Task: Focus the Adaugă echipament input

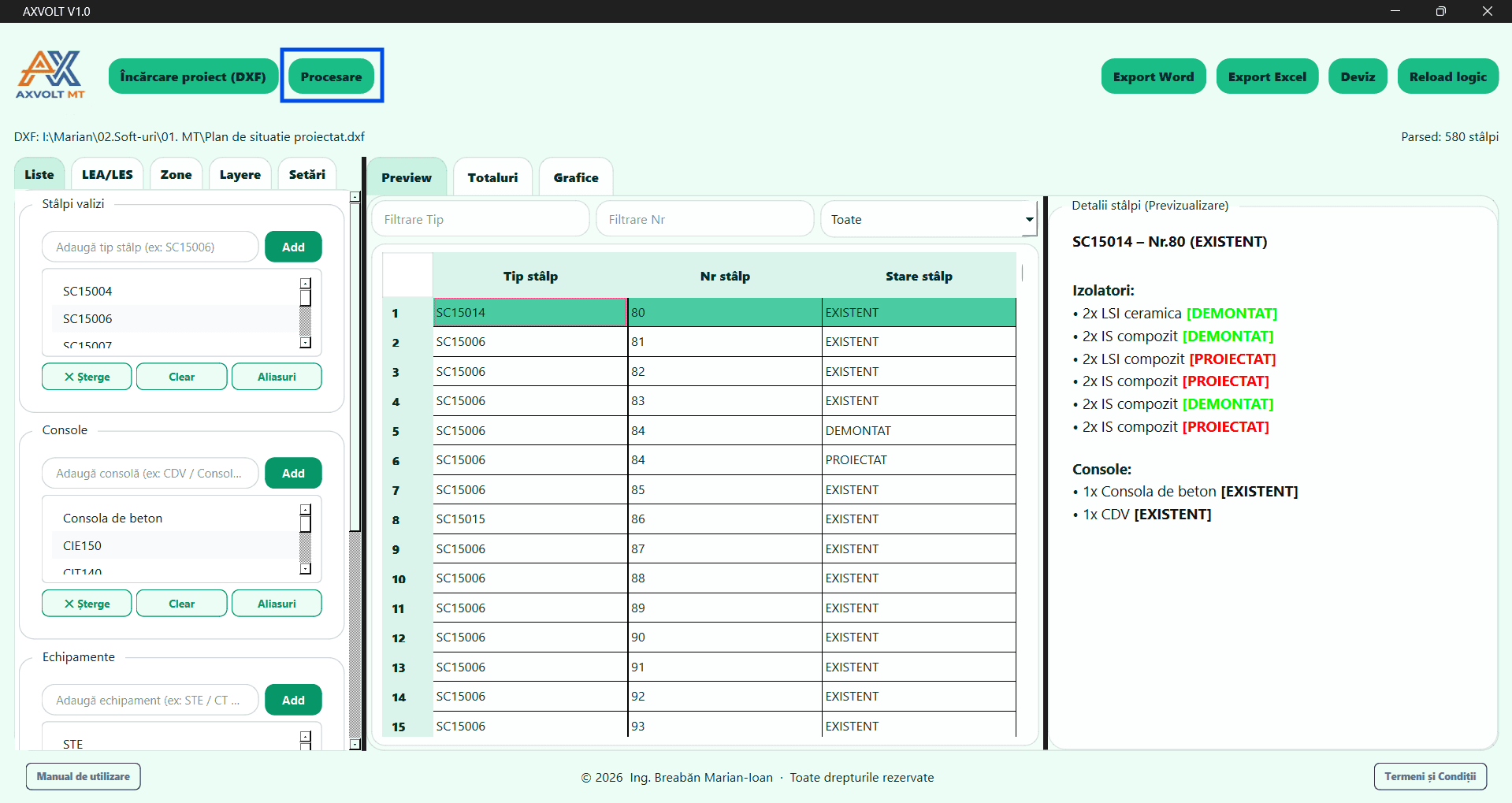Action: [x=150, y=700]
